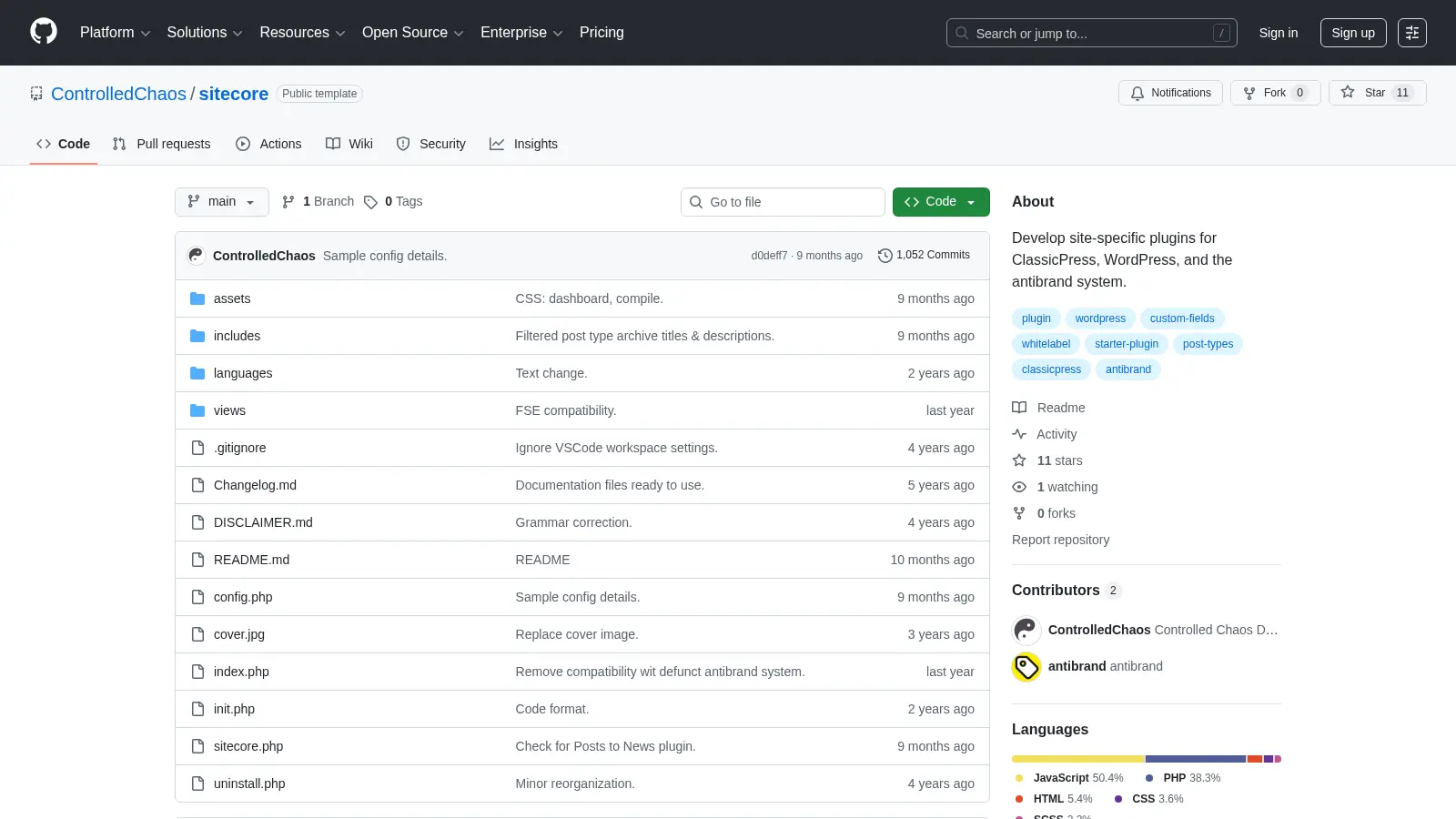Click the eye icon beside 1 watching

(1019, 487)
